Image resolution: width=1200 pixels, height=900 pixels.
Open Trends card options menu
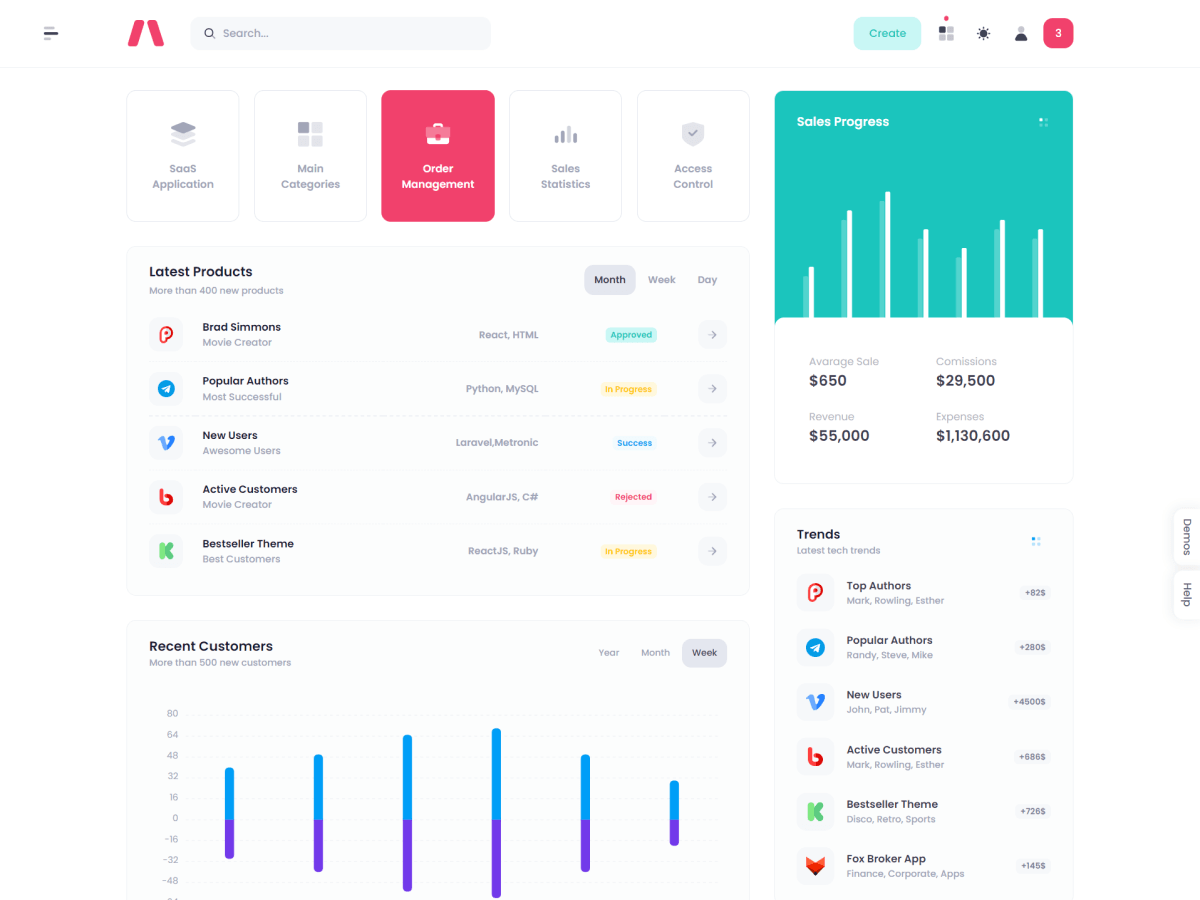pyautogui.click(x=1036, y=541)
